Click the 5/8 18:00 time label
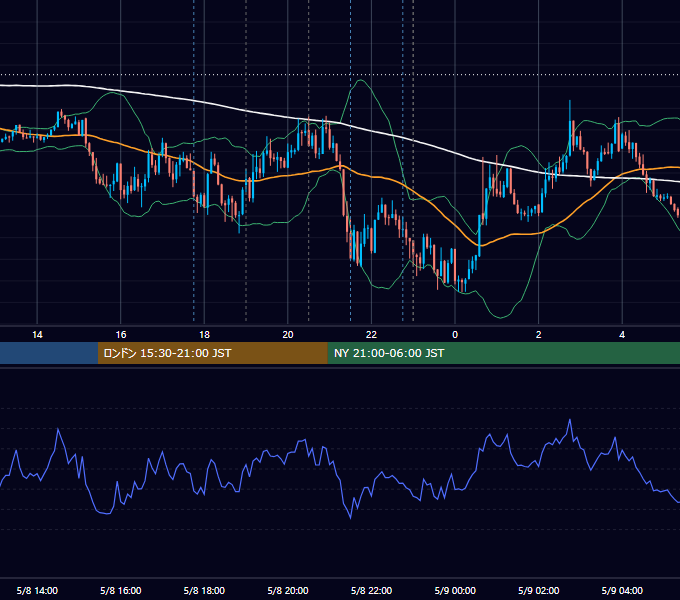Image resolution: width=680 pixels, height=600 pixels. [204, 590]
